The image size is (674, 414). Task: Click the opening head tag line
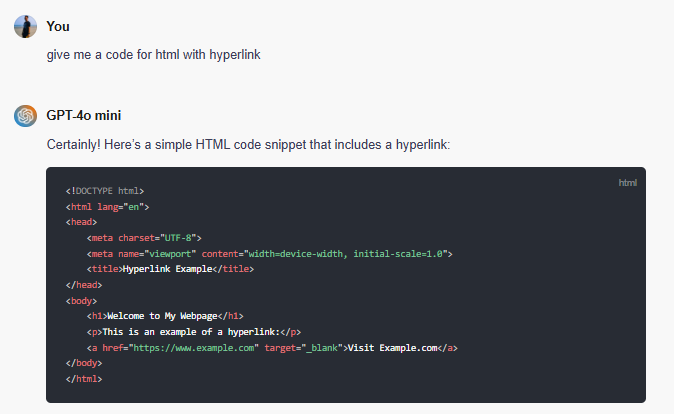[x=82, y=222]
